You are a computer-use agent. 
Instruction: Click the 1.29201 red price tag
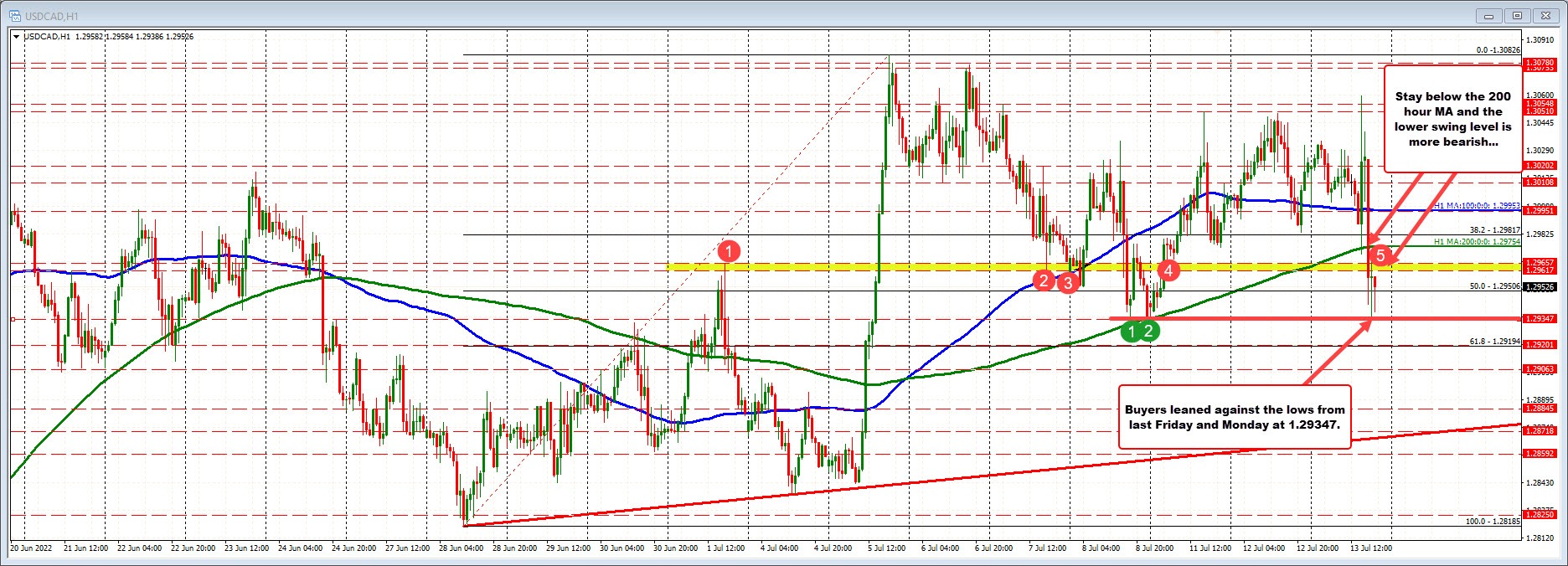1540,344
